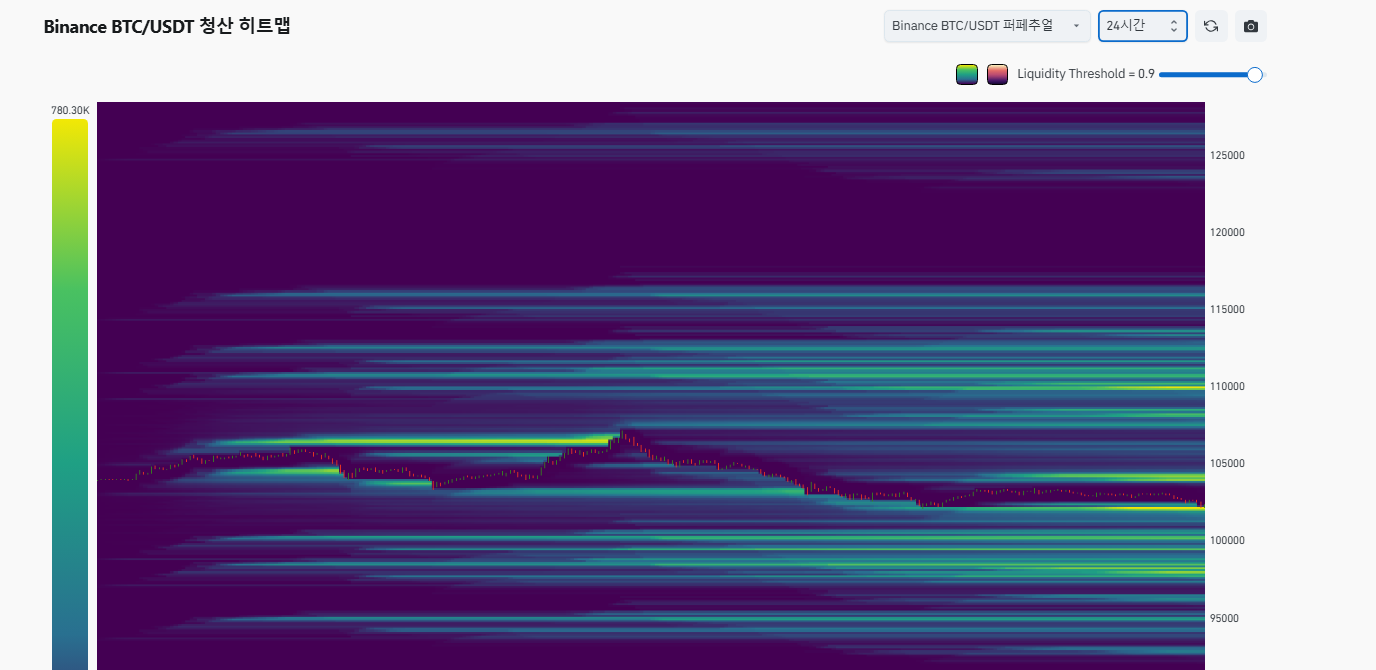Click the heatmap color scale legend bar
This screenshot has height=670, width=1376.
click(x=70, y=394)
